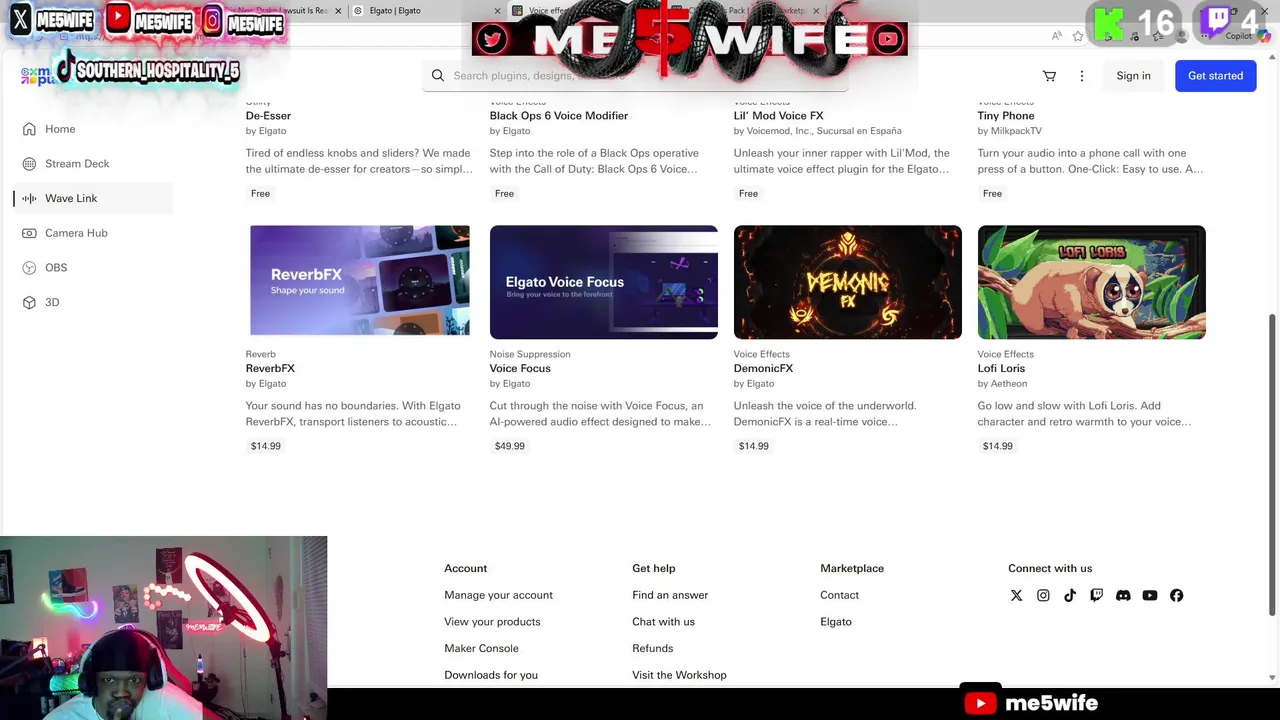Open the Instagram footer icon
This screenshot has width=1280, height=720.
tap(1043, 595)
